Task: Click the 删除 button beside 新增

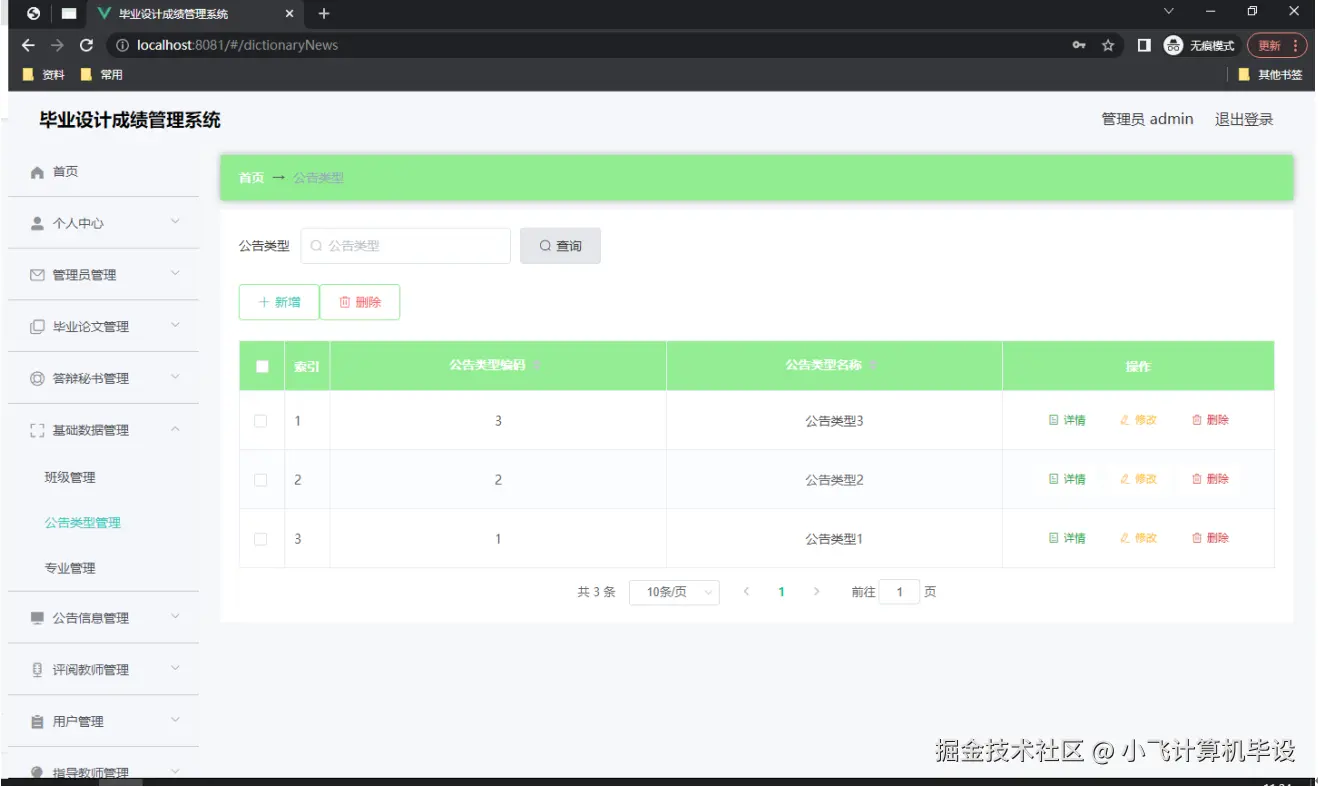Action: pyautogui.click(x=360, y=302)
